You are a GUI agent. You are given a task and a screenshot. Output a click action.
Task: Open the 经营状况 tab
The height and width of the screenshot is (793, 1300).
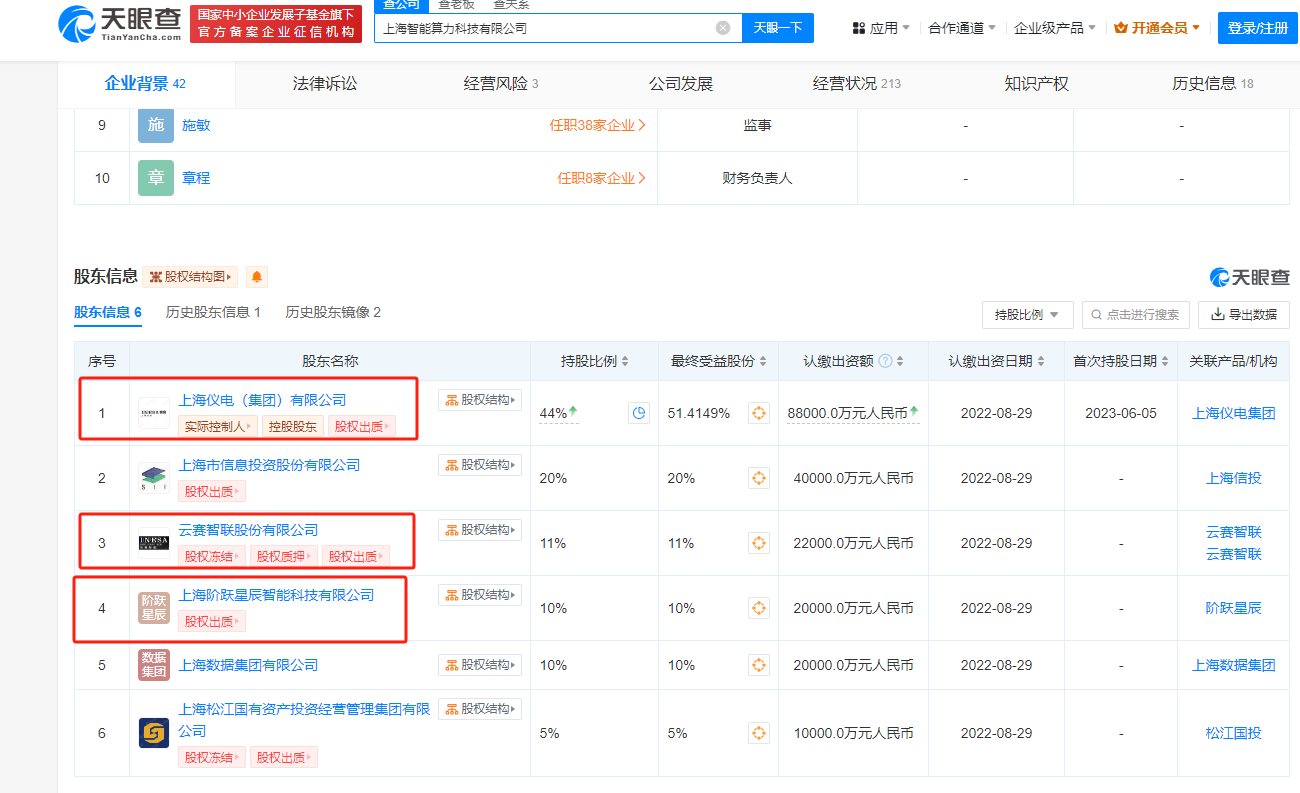click(857, 84)
